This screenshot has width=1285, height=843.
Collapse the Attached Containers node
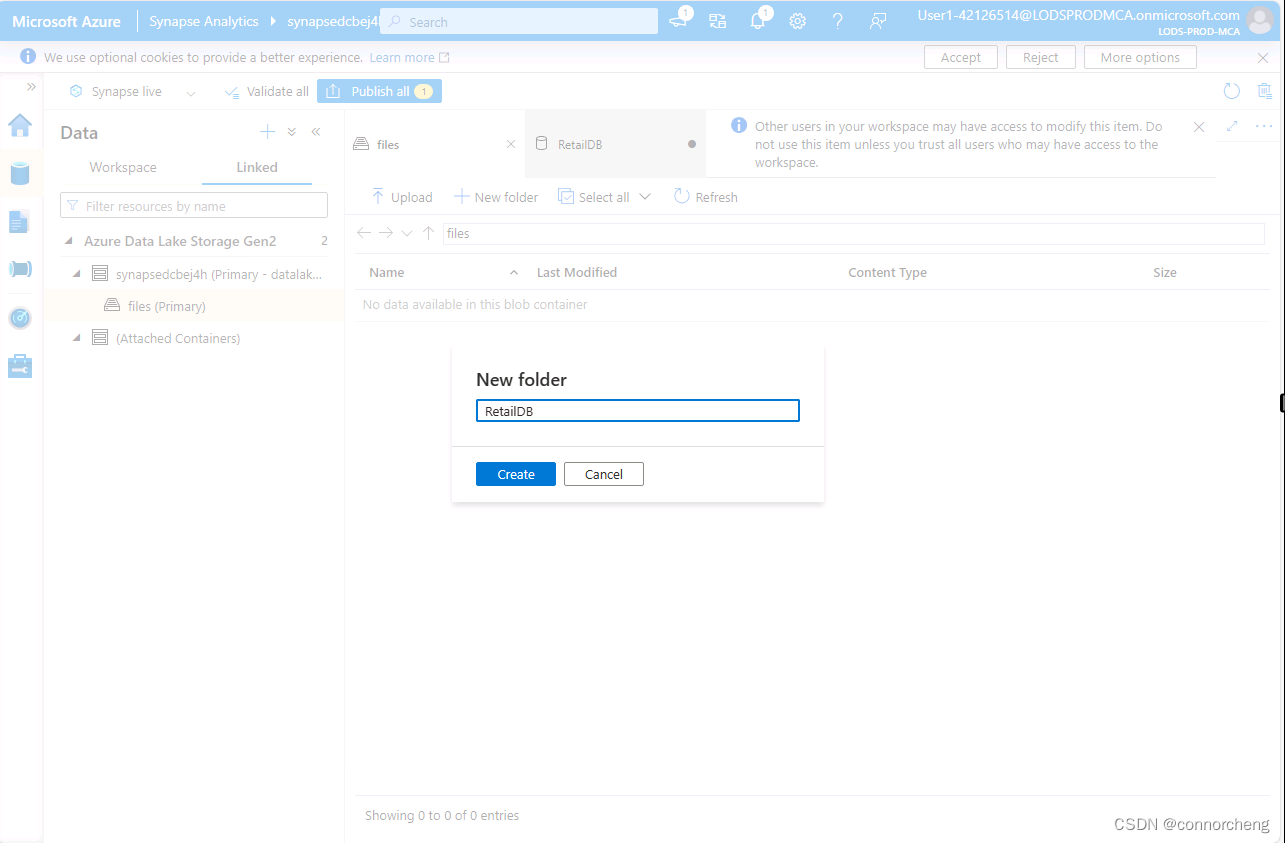77,338
